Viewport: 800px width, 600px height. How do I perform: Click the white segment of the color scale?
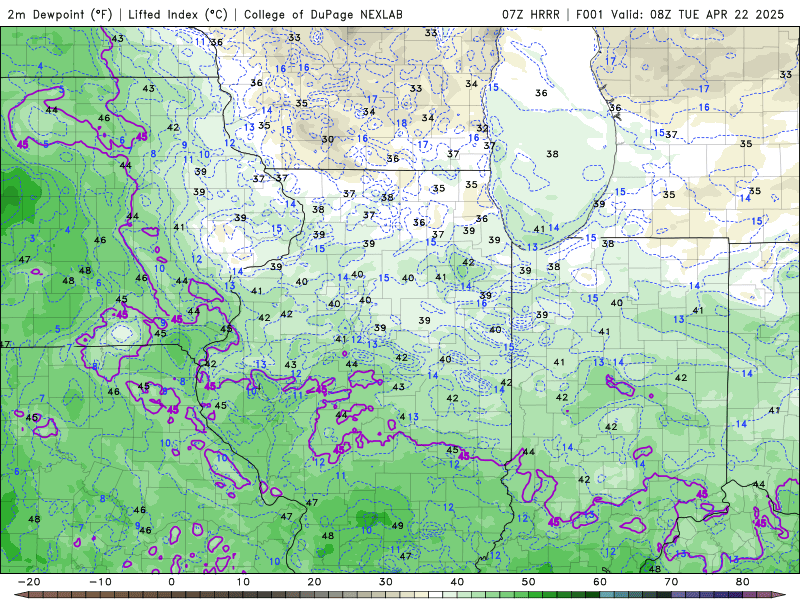(435, 594)
